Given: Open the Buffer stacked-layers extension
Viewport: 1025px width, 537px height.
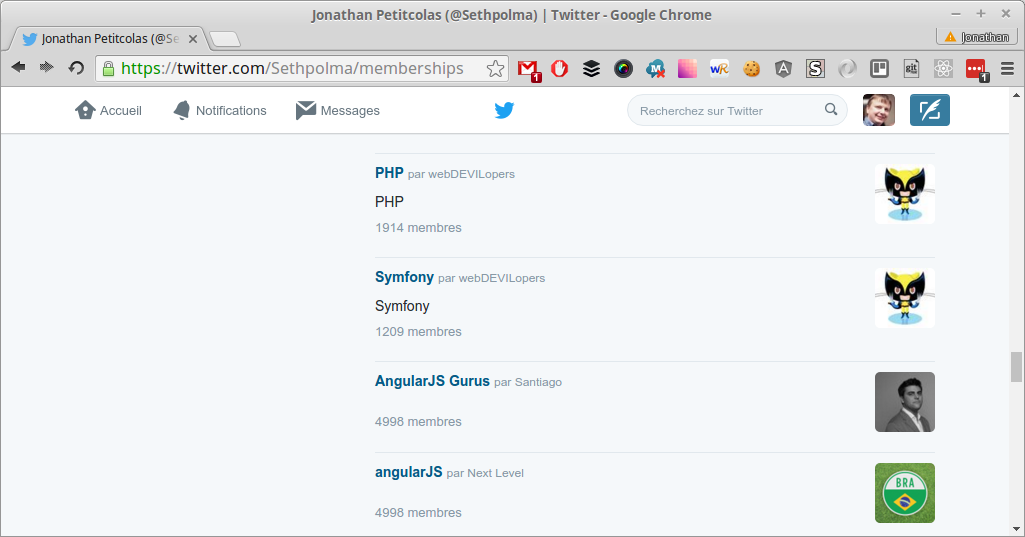Looking at the screenshot, I should (591, 68).
